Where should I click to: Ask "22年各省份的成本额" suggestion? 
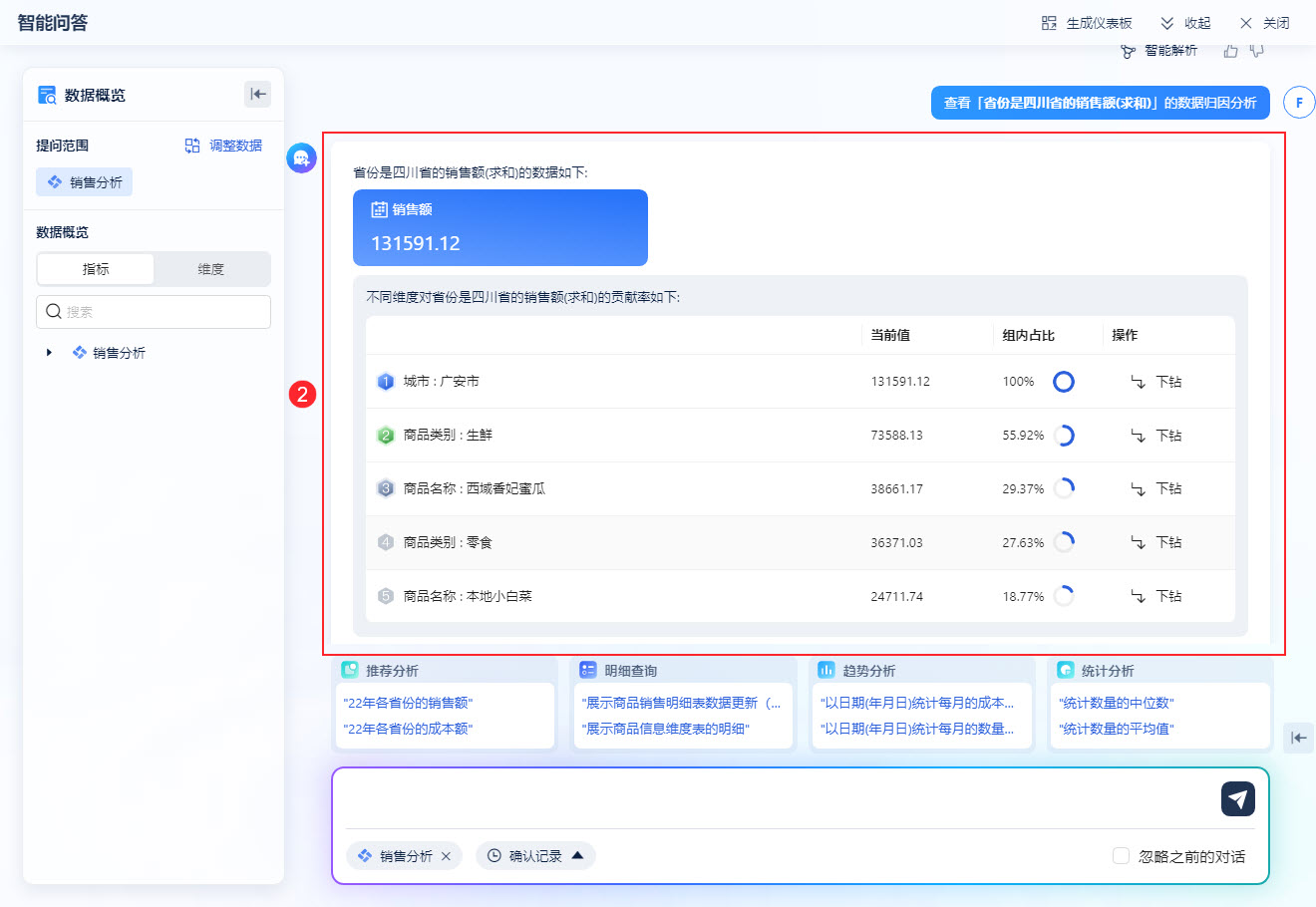point(408,730)
